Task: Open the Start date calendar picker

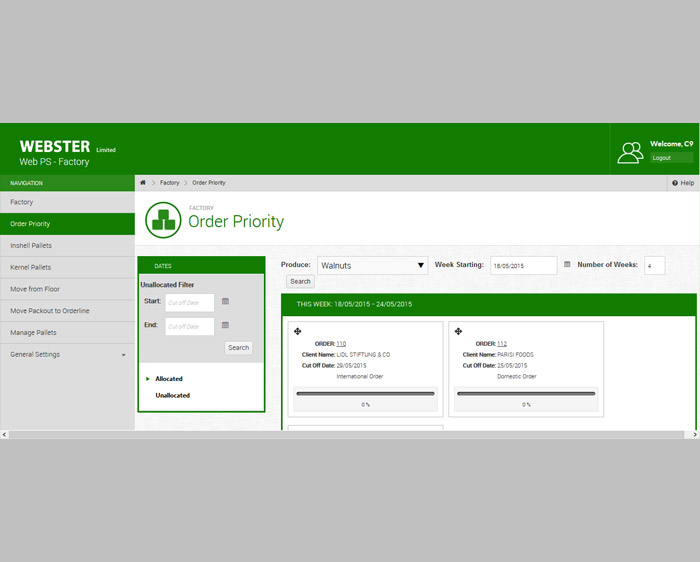Action: (x=225, y=301)
